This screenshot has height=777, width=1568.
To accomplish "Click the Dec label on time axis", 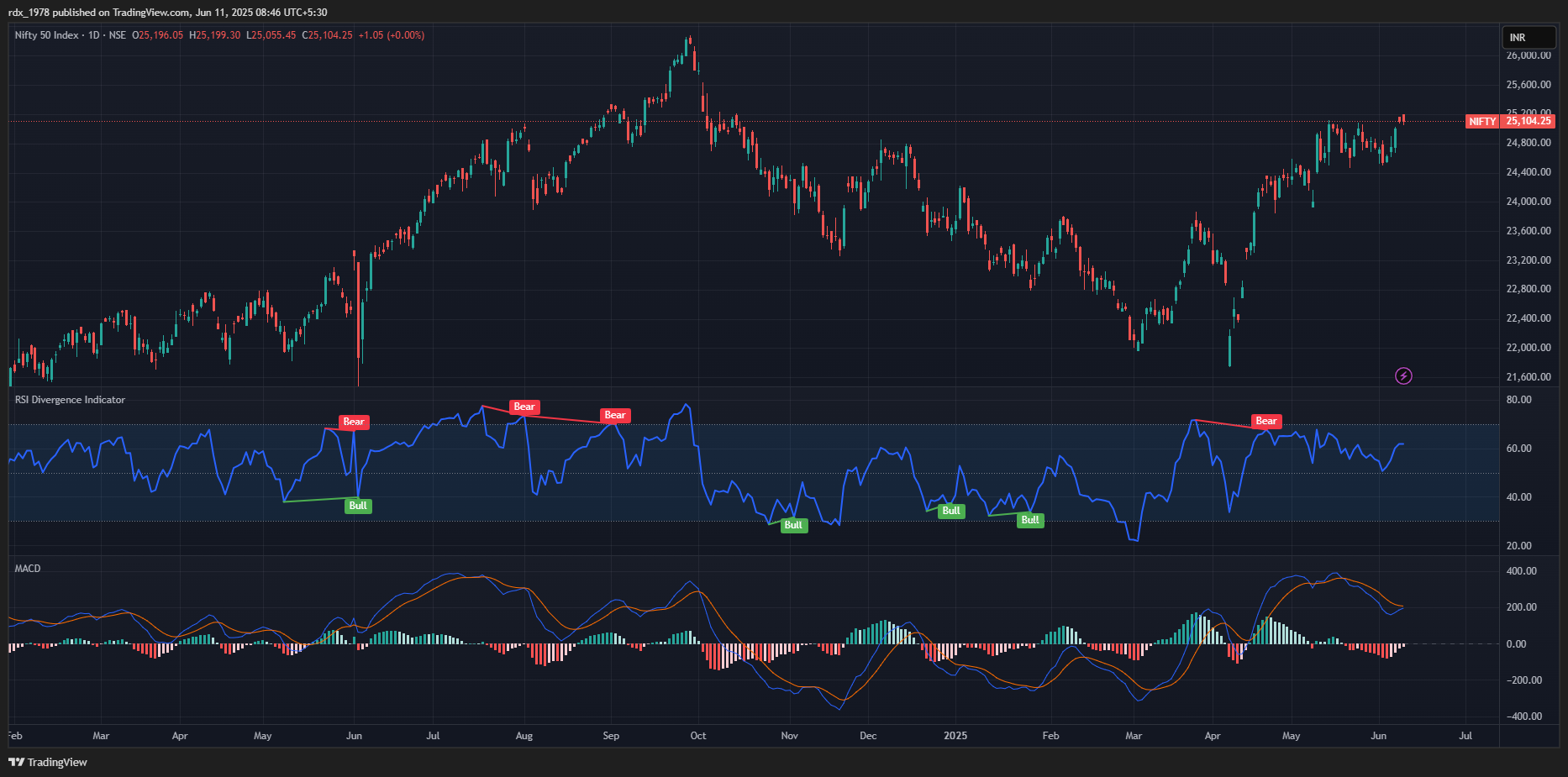I will (x=868, y=736).
